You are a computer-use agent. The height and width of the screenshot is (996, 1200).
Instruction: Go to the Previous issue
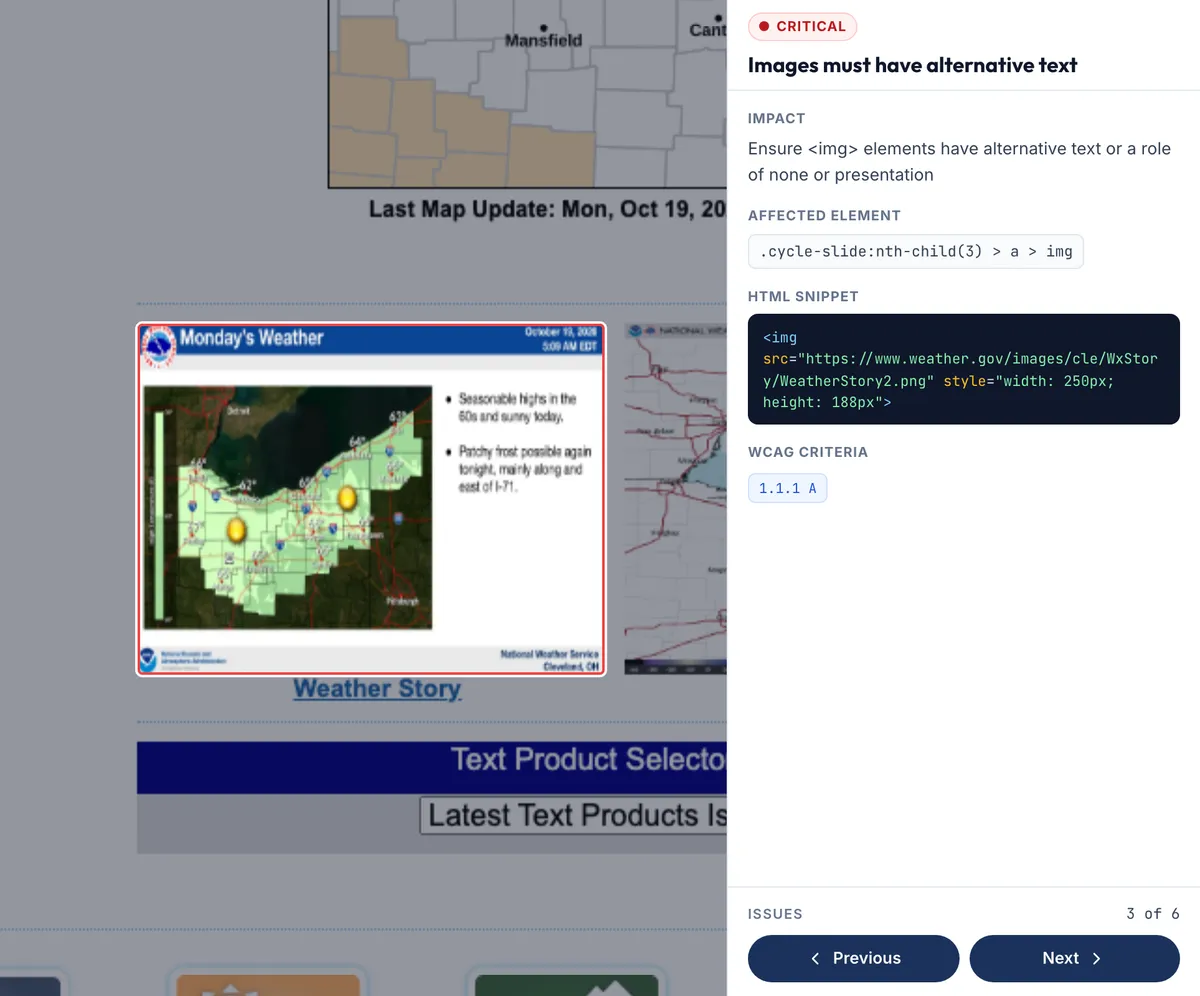point(853,958)
